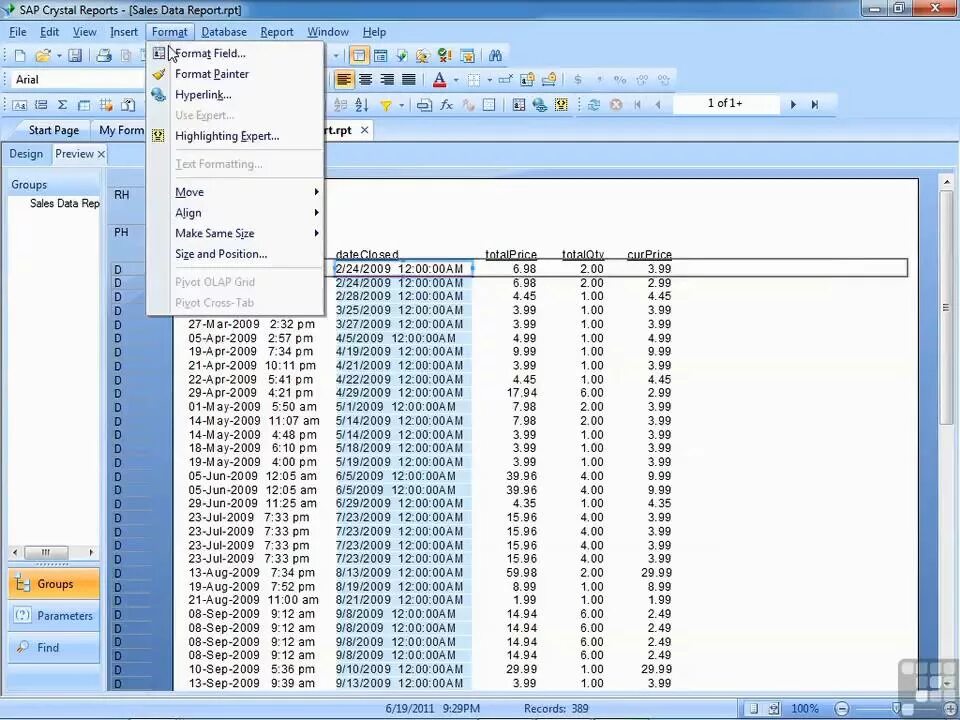This screenshot has width=960, height=720.
Task: Click the Insert Summary sigma icon
Action: pyautogui.click(x=62, y=105)
